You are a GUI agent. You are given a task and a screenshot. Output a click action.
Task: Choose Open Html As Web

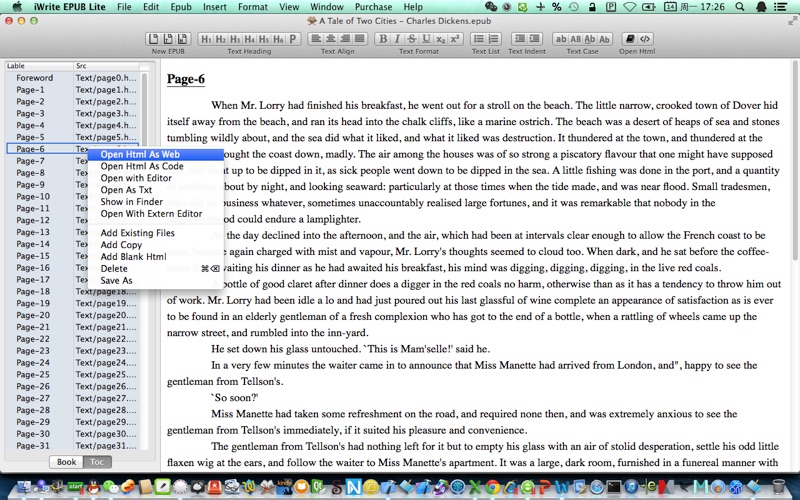(156, 154)
